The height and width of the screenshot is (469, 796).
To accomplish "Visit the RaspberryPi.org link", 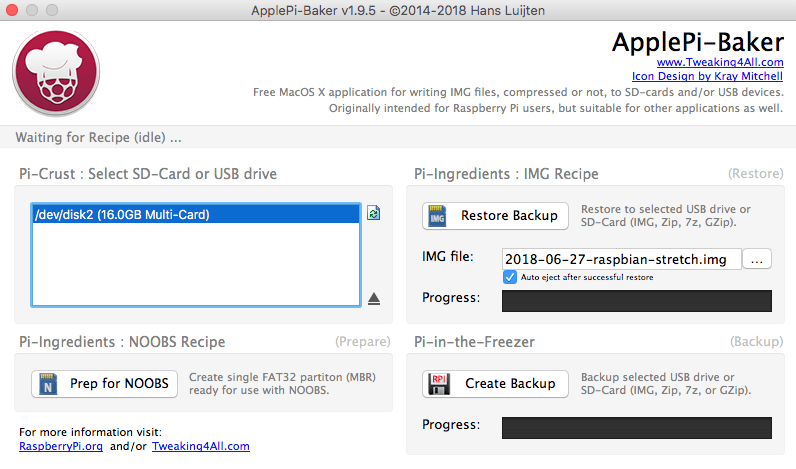I will [x=62, y=446].
